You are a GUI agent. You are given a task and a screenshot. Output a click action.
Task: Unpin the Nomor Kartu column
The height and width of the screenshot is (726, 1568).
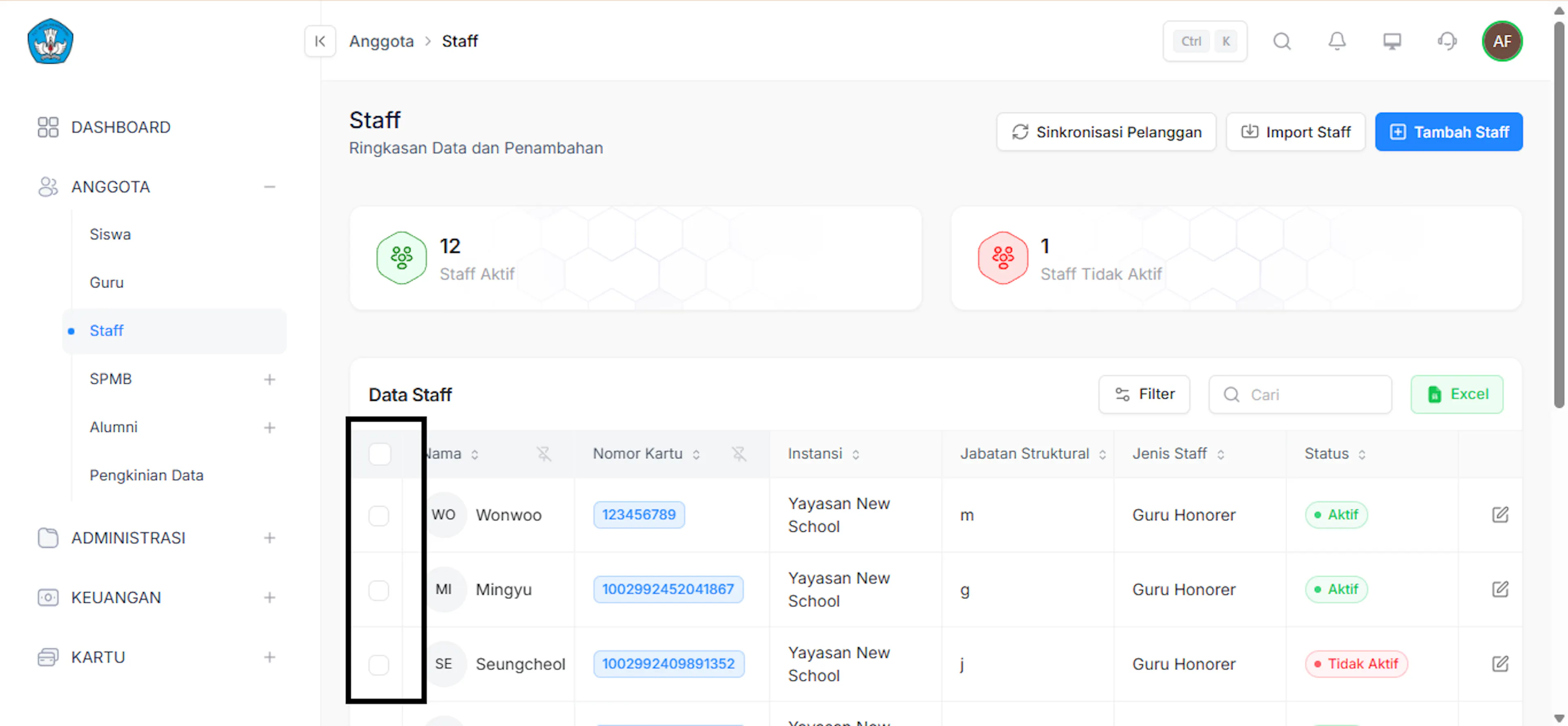pos(739,454)
